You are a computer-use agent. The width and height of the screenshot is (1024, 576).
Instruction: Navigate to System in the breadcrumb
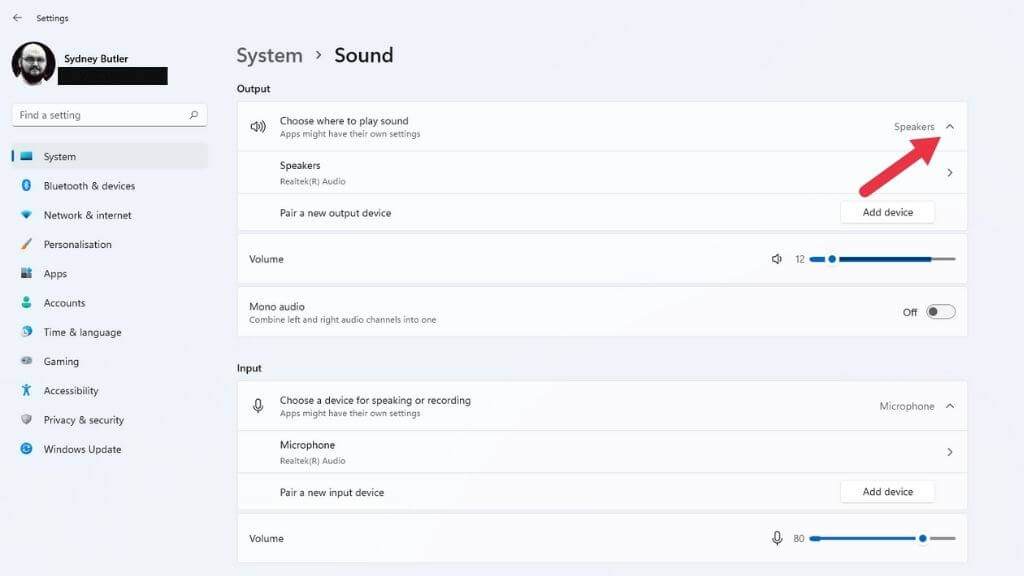269,55
